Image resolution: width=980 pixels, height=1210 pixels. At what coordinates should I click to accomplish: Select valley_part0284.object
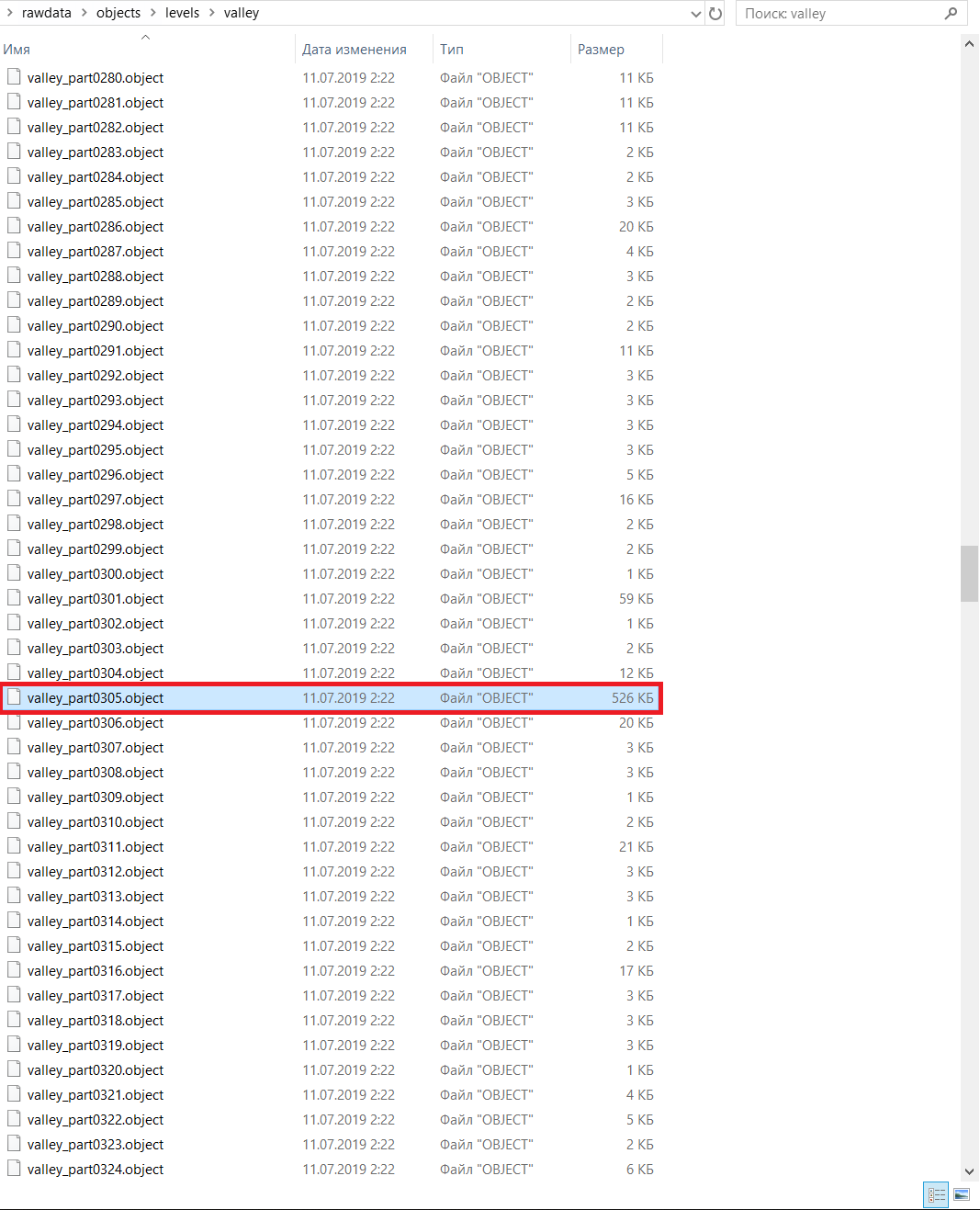coord(96,176)
